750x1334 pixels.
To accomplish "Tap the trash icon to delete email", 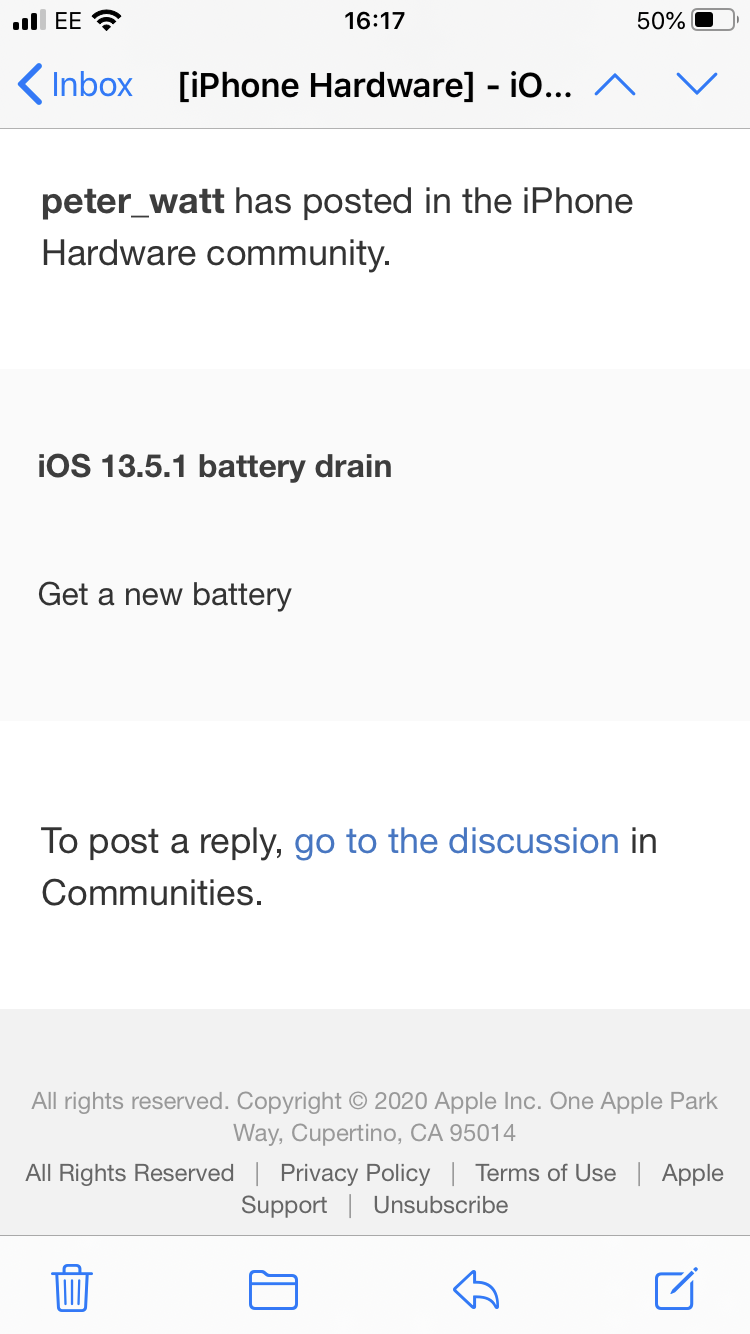I will 72,1287.
